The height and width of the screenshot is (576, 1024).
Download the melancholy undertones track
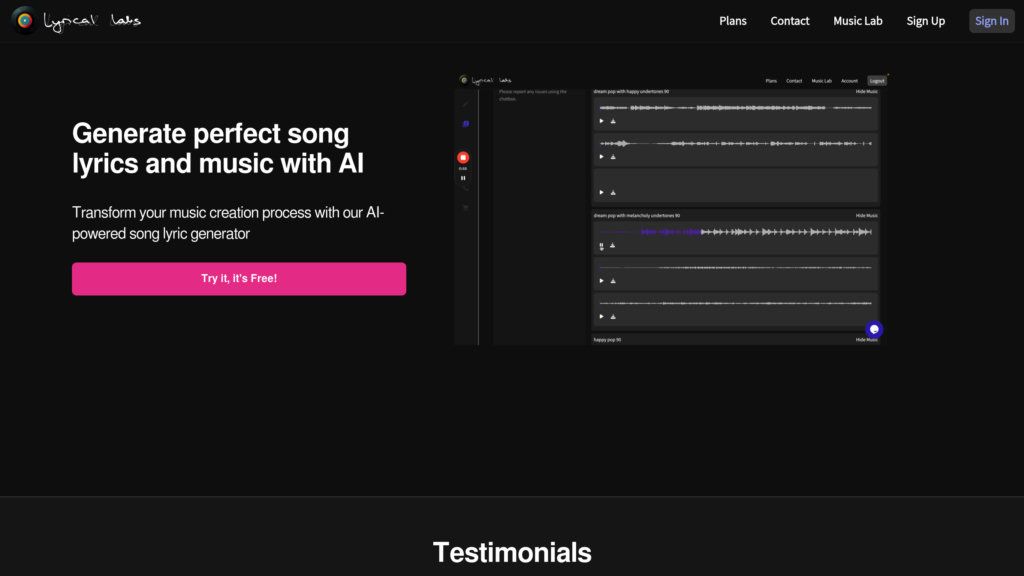coord(613,246)
